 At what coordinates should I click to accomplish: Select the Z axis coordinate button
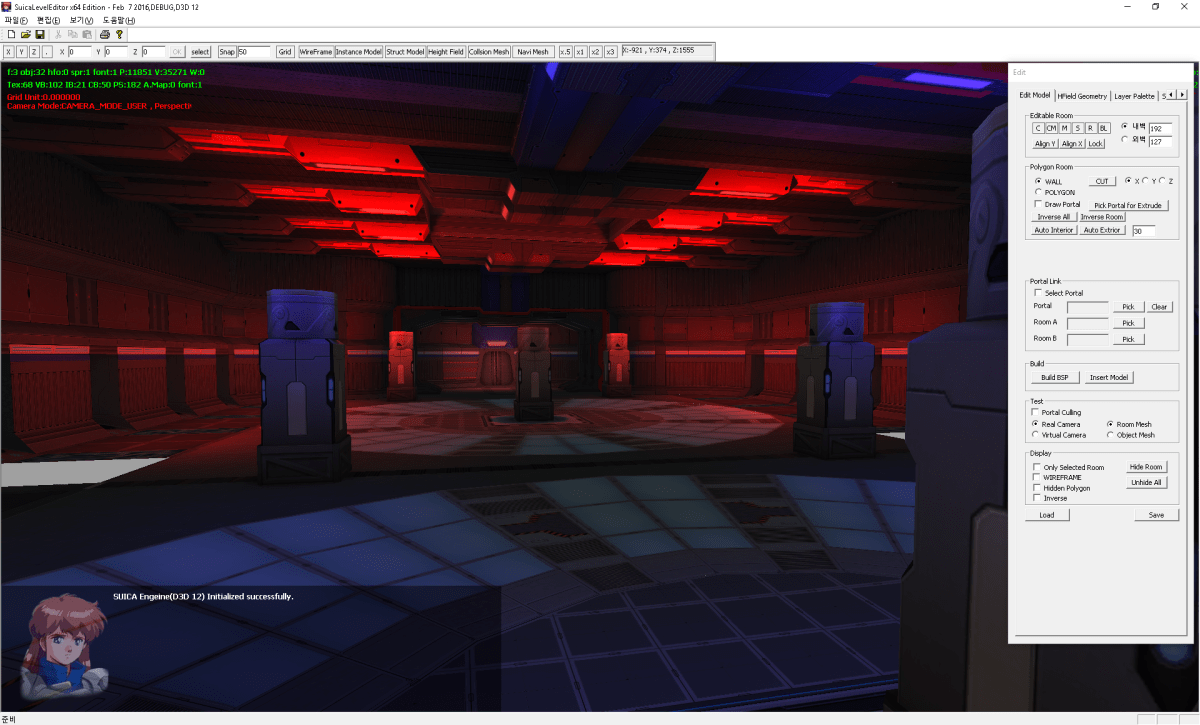click(x=33, y=51)
